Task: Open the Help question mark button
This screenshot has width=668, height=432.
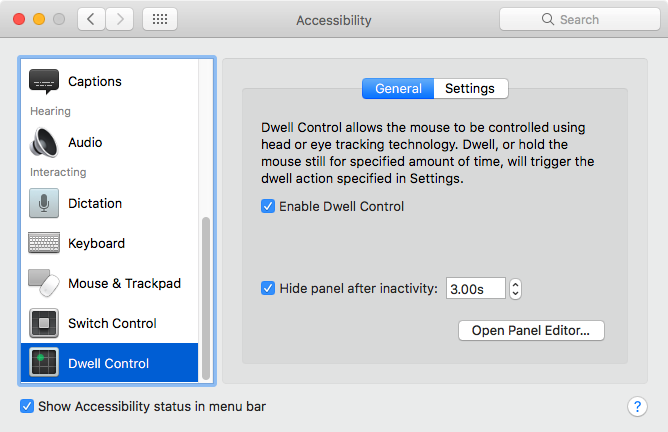Action: 637,406
